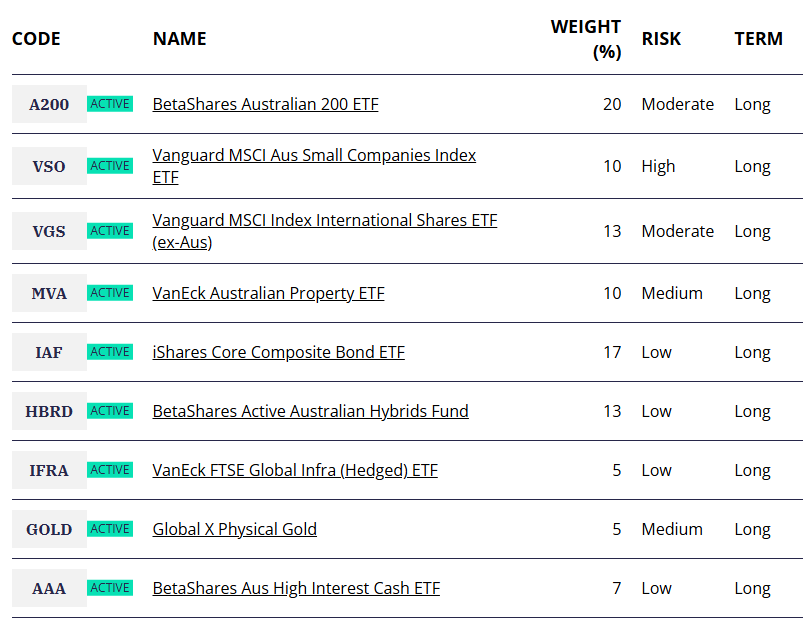The height and width of the screenshot is (625, 803).
Task: Open VanEck FTSE Global Infra (Hedged) ETF
Action: point(295,470)
